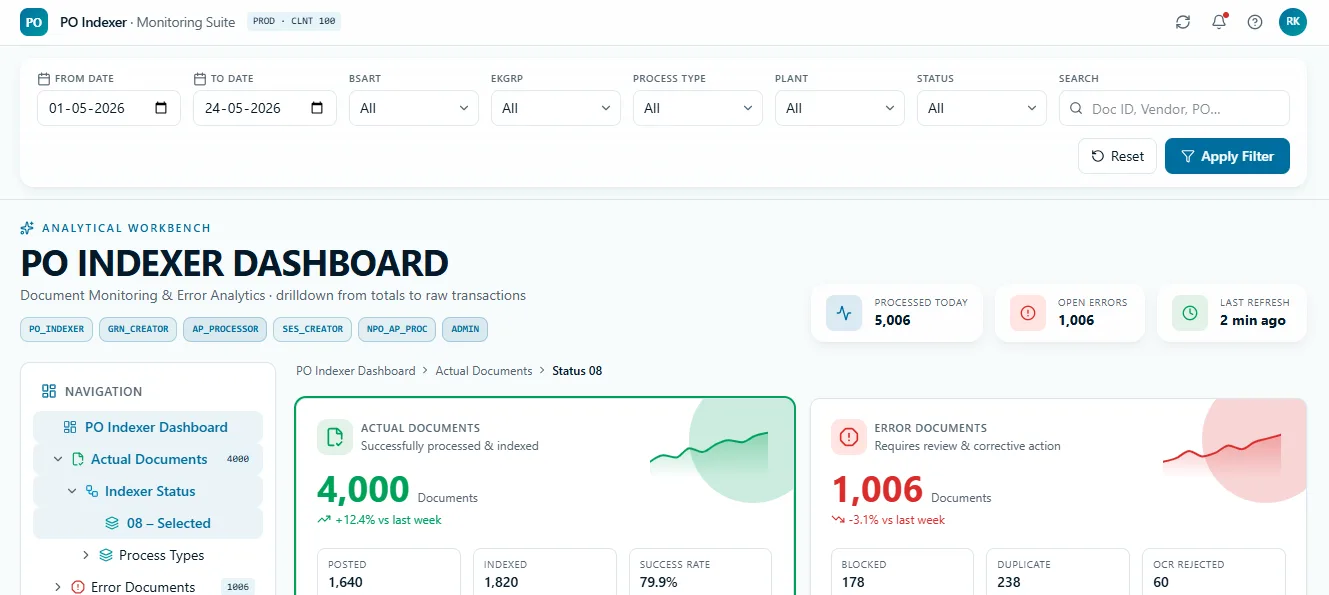Open the Plant dropdown
The height and width of the screenshot is (595, 1329).
(x=840, y=108)
